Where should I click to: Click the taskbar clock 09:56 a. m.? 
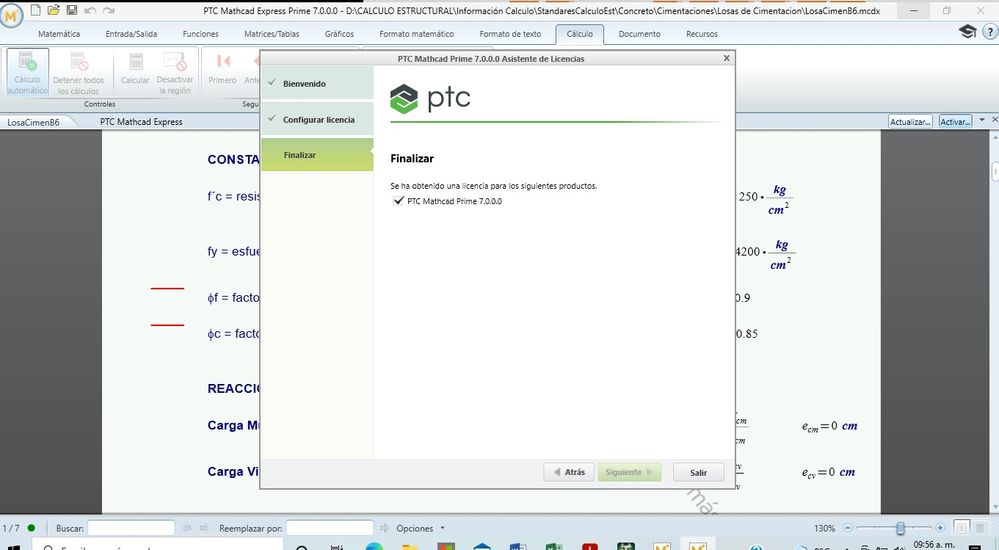click(933, 545)
